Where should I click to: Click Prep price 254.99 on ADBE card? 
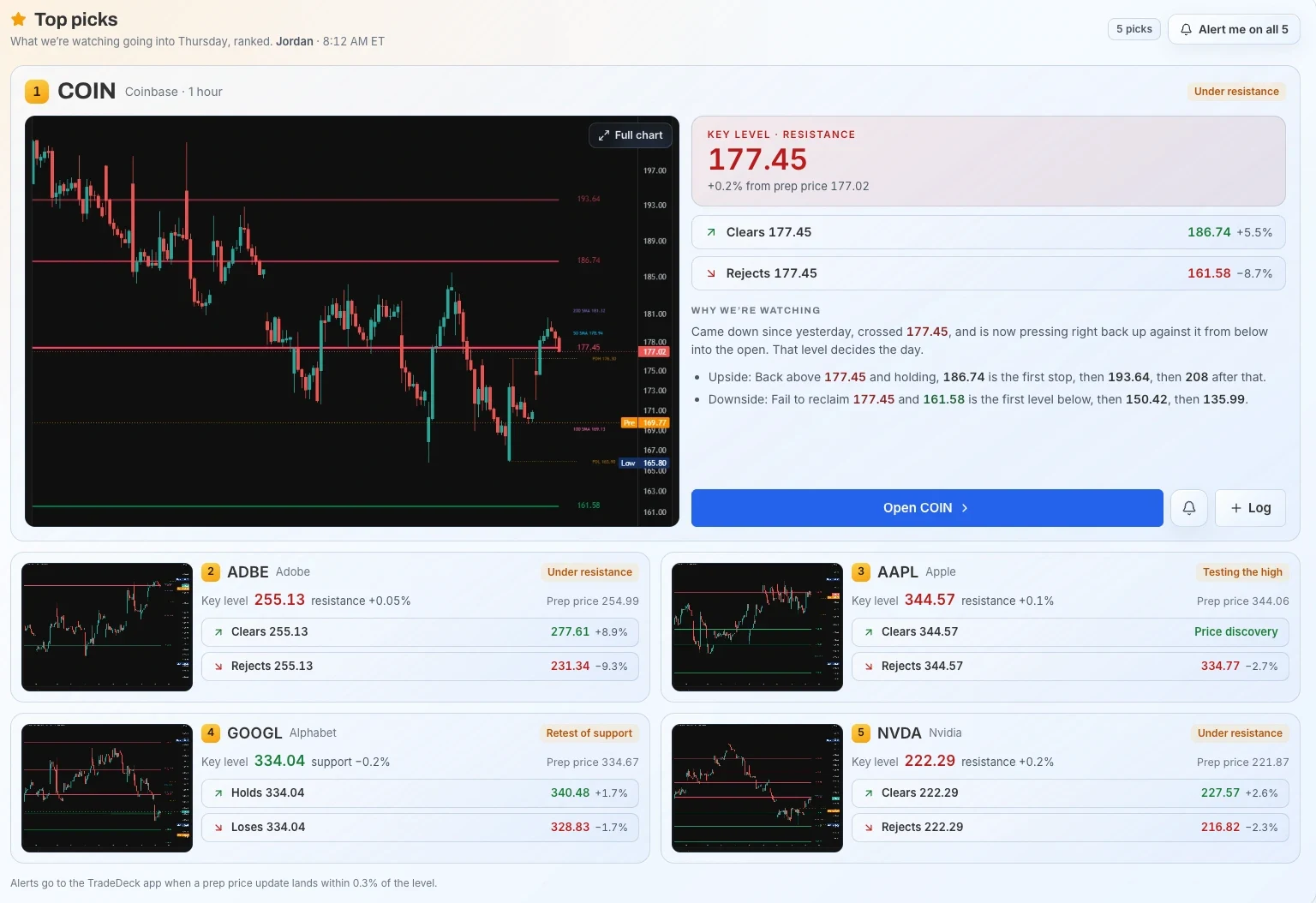[x=593, y=601]
